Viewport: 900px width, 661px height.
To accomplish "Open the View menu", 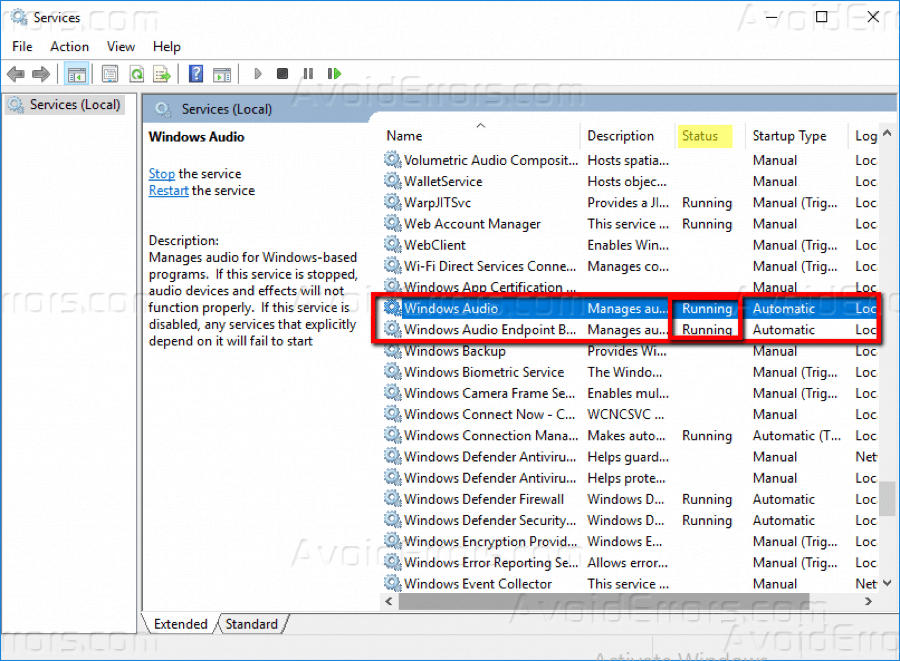I will click(x=120, y=46).
